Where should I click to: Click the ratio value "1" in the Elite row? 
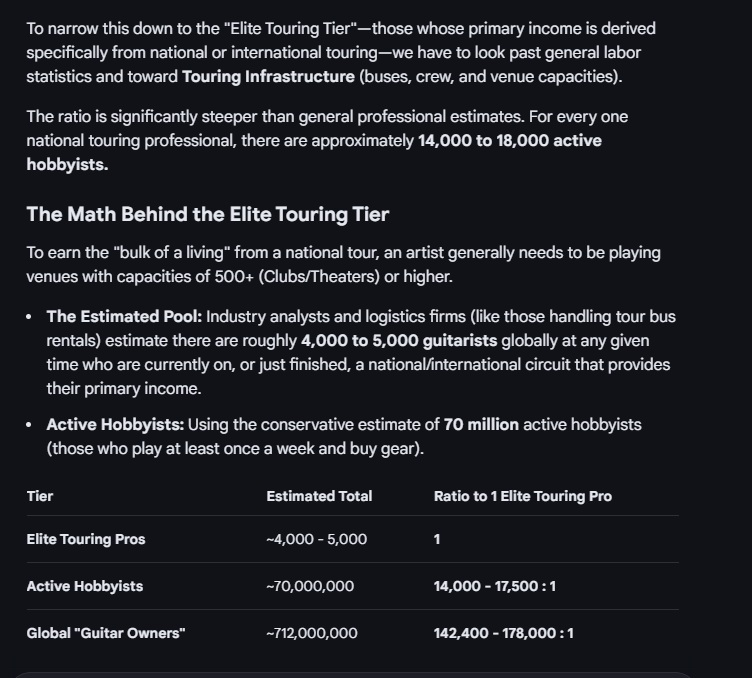(437, 539)
